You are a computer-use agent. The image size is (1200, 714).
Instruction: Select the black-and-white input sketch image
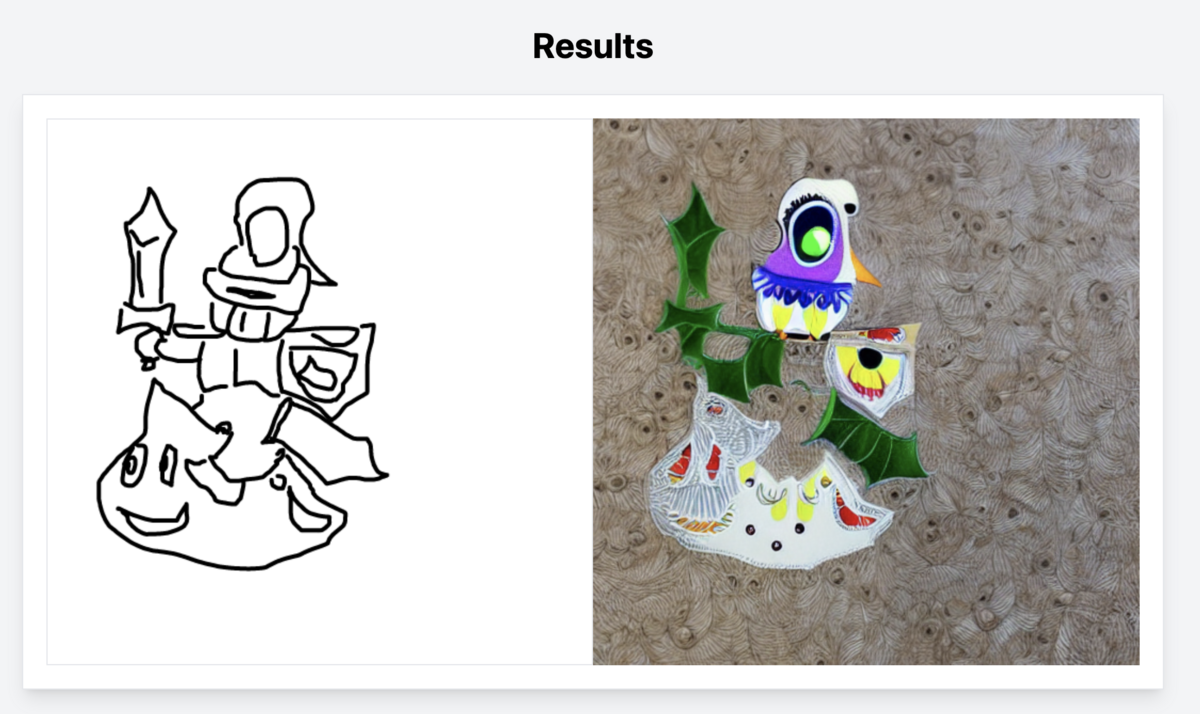(x=320, y=392)
